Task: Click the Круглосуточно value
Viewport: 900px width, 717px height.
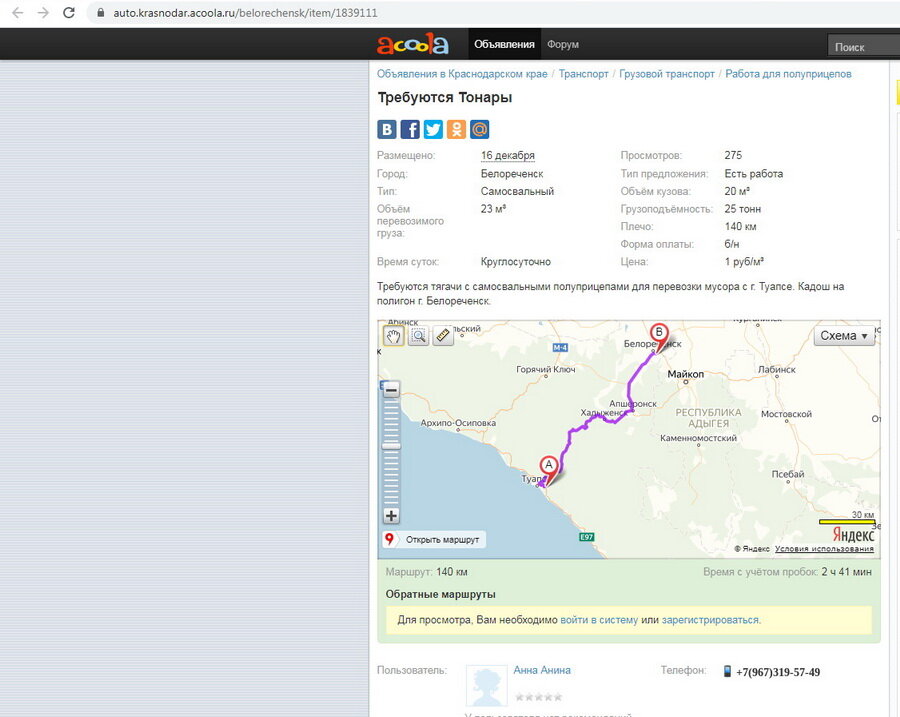Action: tap(515, 262)
